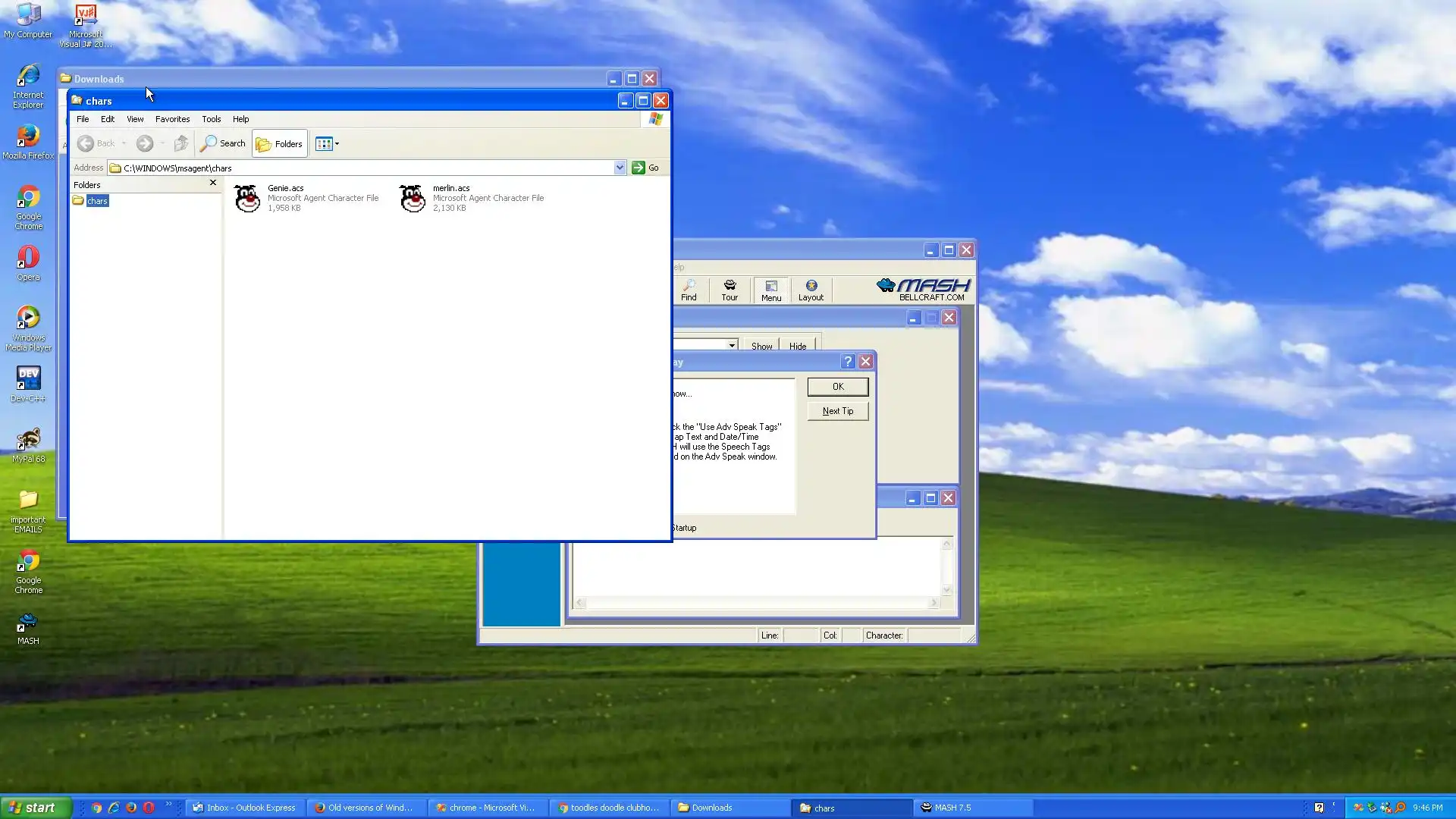Click the Up folder icon
The width and height of the screenshot is (1456, 819).
[180, 143]
